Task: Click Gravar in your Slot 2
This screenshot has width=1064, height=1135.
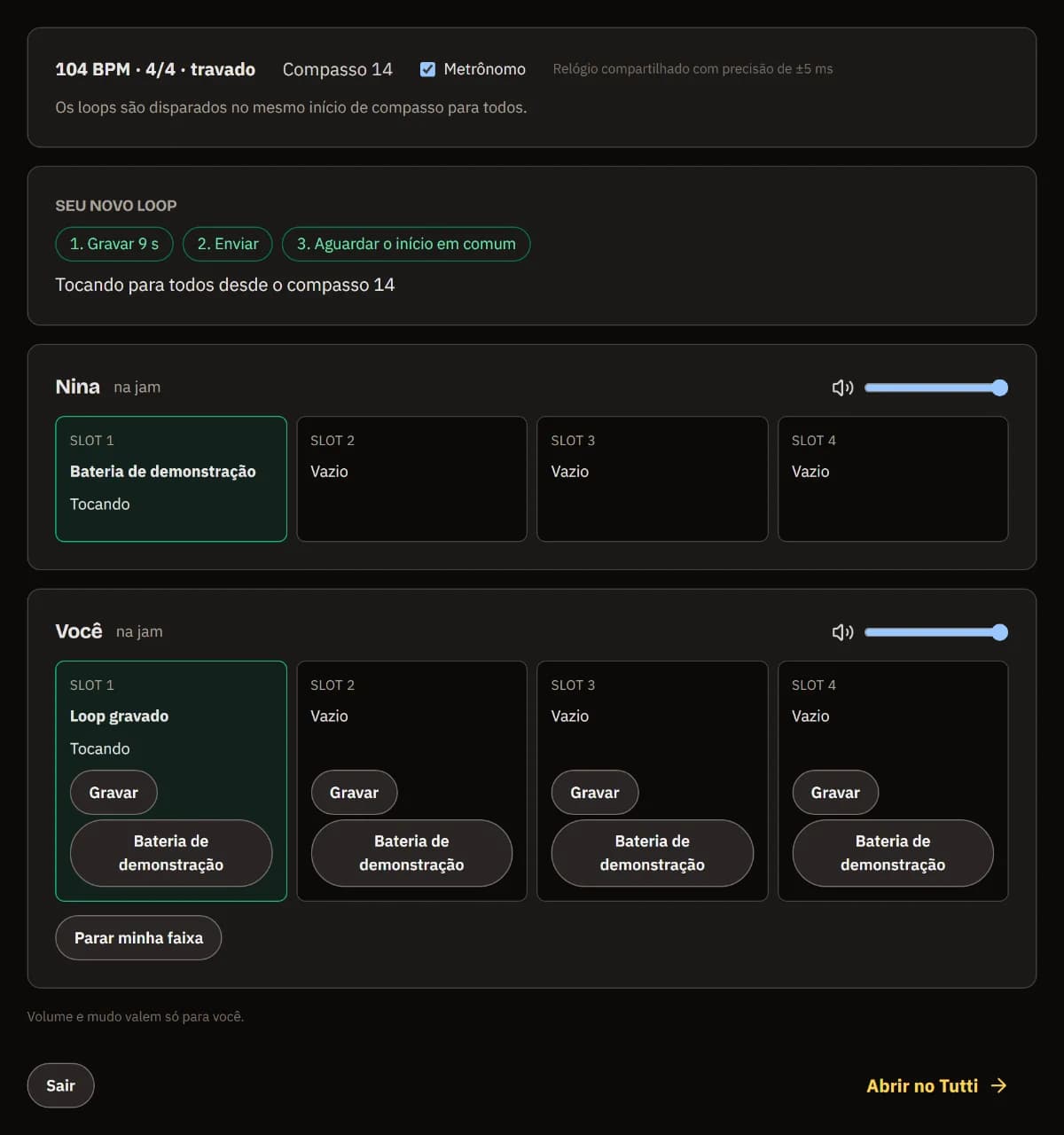Action: [354, 793]
